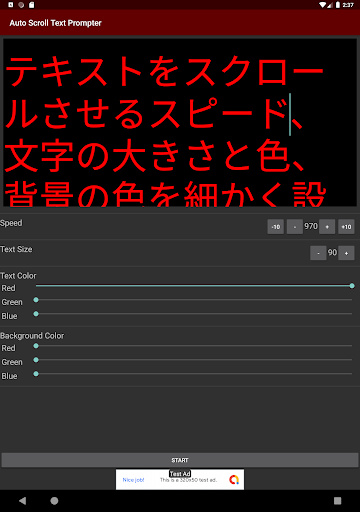The height and width of the screenshot is (512, 360).
Task: Tap the clock showing 2:37
Action: (x=348, y=5)
